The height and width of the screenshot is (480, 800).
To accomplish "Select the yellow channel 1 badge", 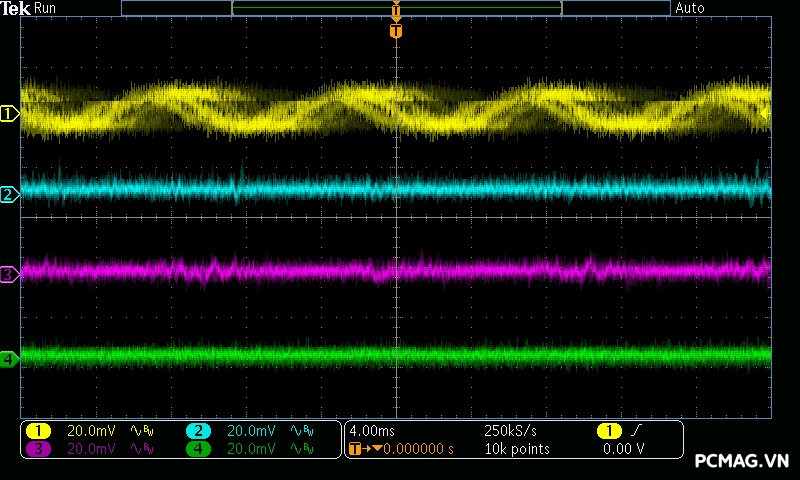I will tap(38, 431).
